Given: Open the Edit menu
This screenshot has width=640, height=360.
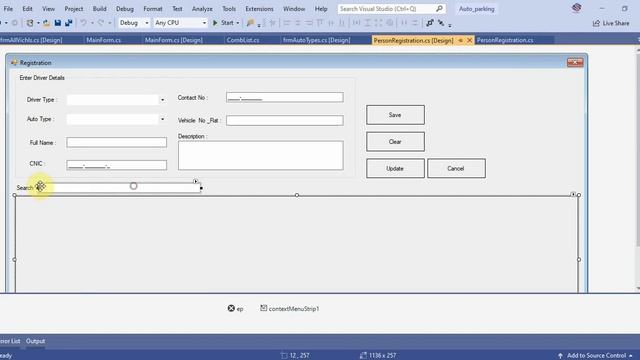Looking at the screenshot, I should [x=27, y=9].
